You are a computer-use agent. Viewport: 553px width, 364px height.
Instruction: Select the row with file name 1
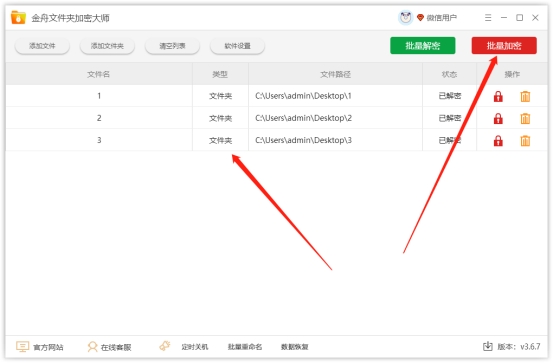coord(276,96)
